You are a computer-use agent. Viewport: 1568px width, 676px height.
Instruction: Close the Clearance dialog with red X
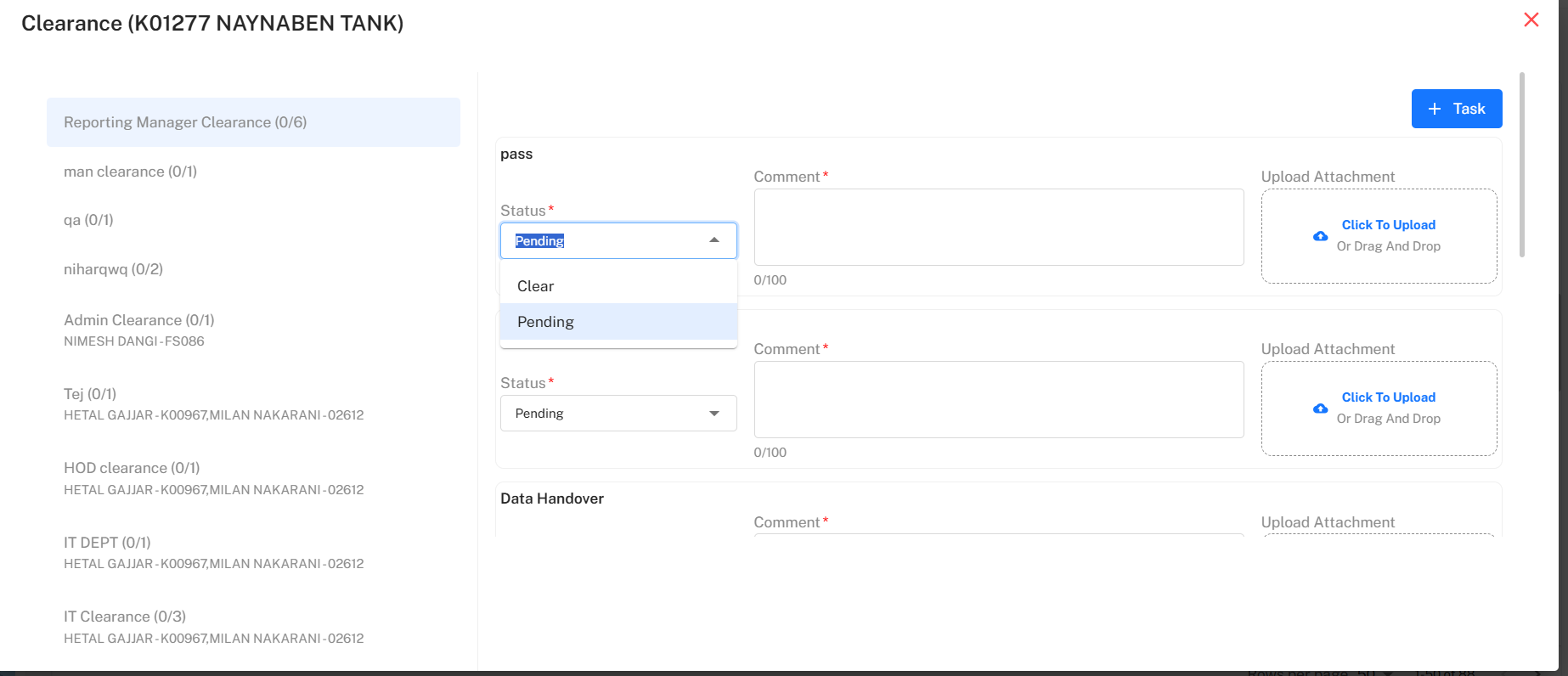tap(1531, 20)
